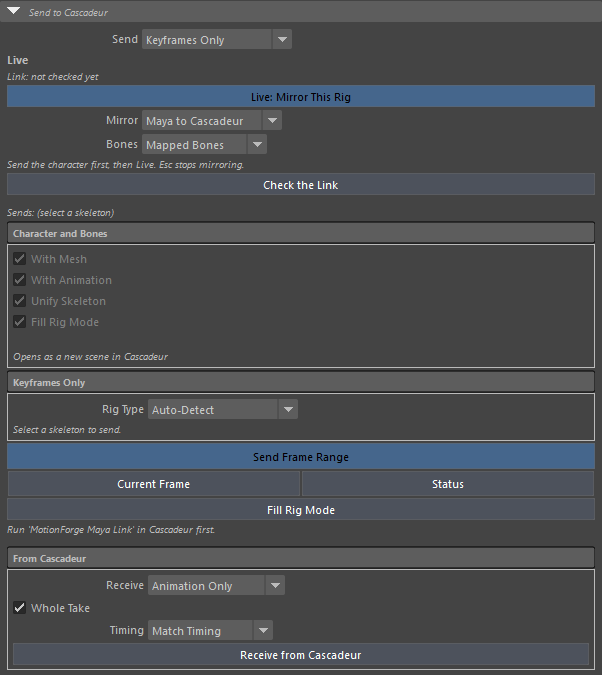Click the From Cascadeur section header
The height and width of the screenshot is (675, 602).
click(301, 558)
